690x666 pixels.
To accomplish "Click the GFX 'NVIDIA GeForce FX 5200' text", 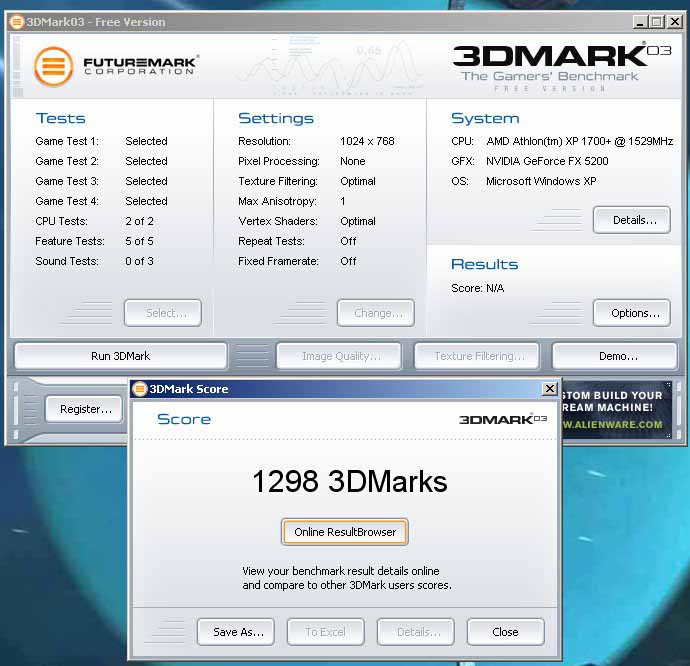I will point(547,161).
